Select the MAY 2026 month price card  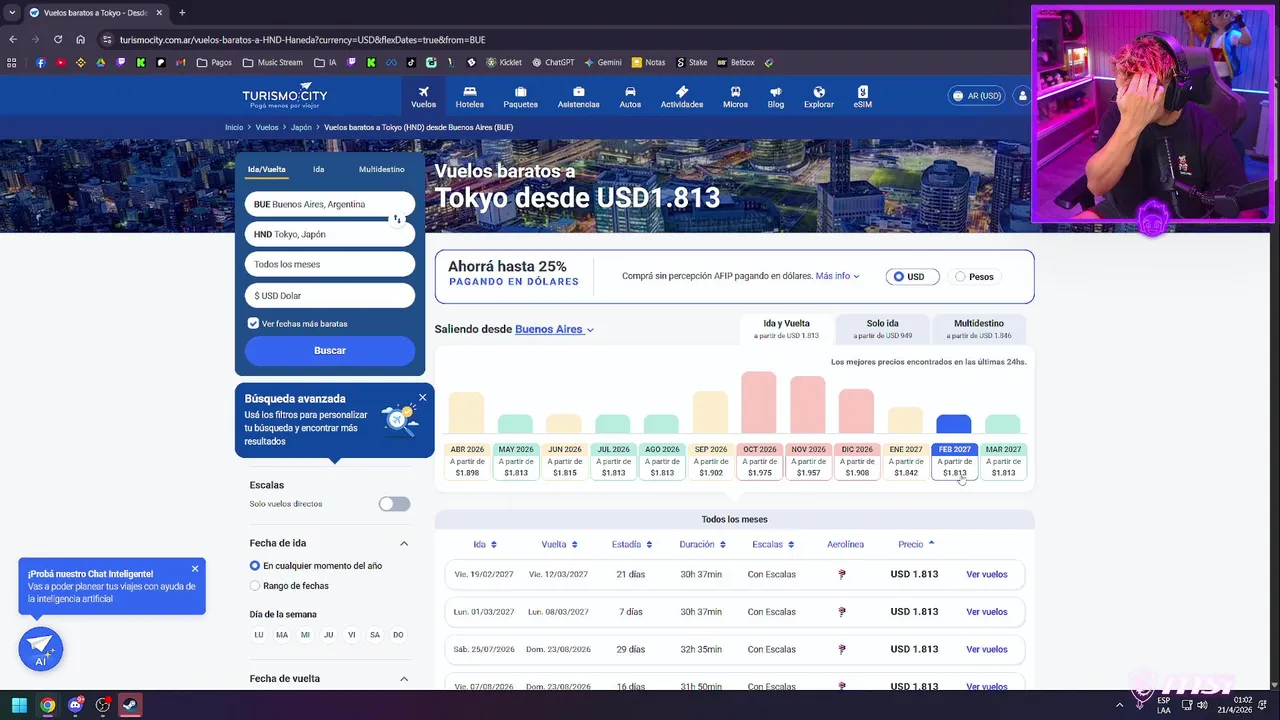click(x=516, y=461)
